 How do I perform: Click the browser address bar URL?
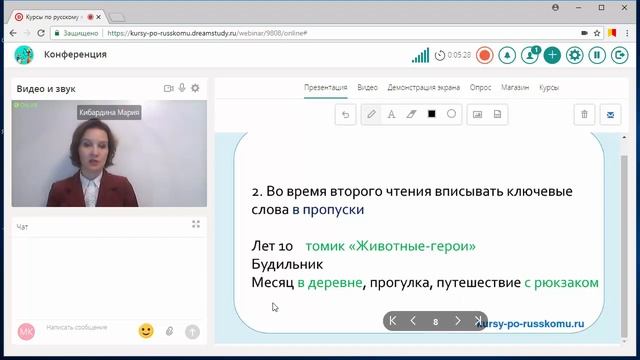(x=207, y=33)
